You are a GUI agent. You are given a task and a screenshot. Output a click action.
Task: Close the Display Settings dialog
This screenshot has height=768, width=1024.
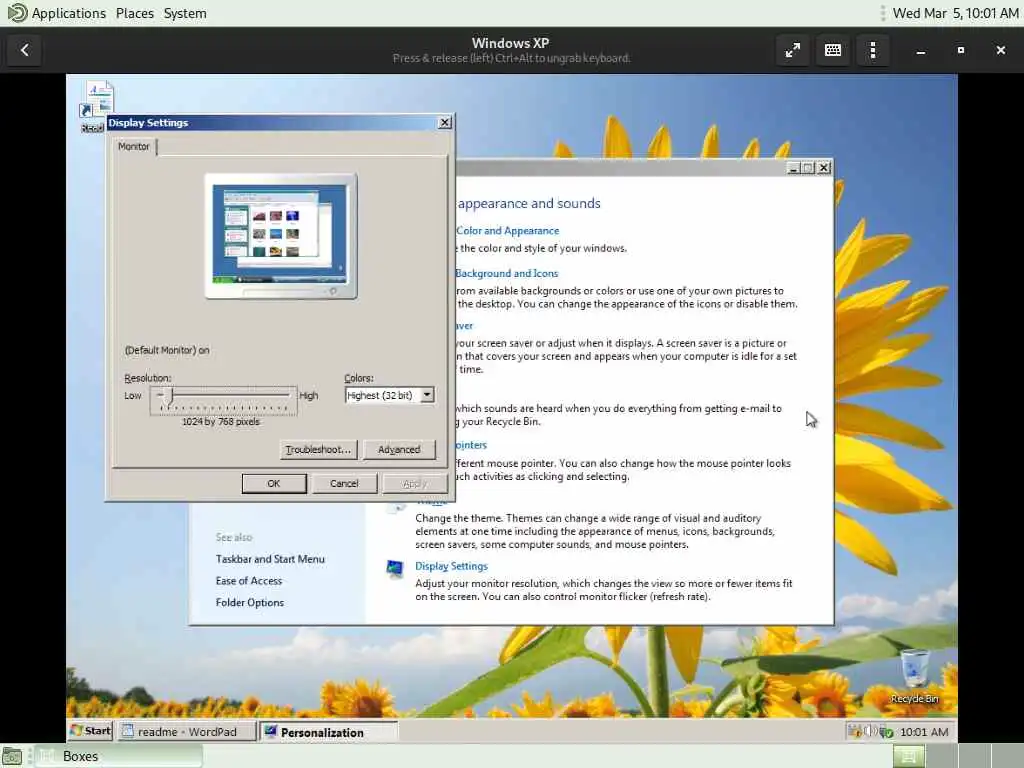pyautogui.click(x=445, y=122)
